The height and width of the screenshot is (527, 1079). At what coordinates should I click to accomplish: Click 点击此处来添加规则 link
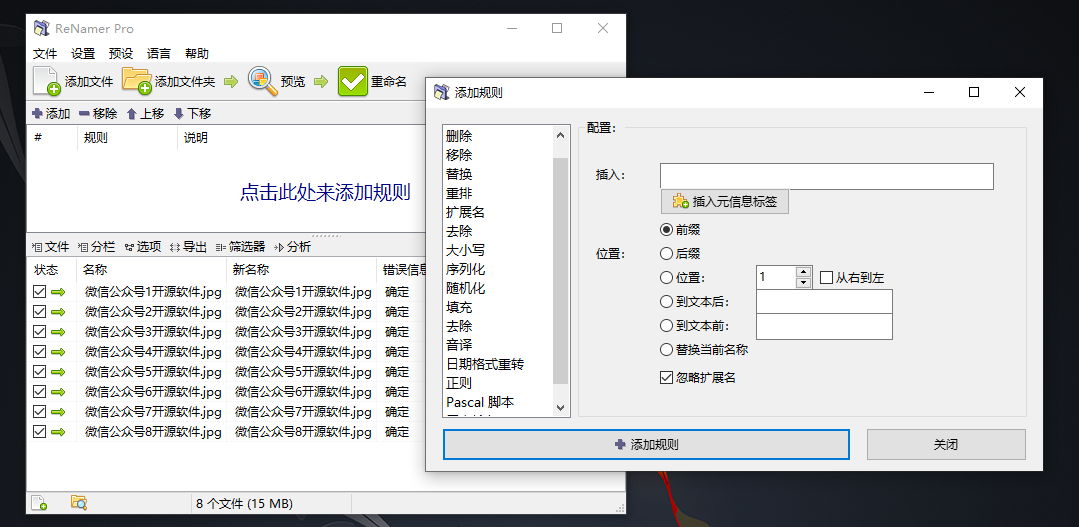(x=325, y=192)
